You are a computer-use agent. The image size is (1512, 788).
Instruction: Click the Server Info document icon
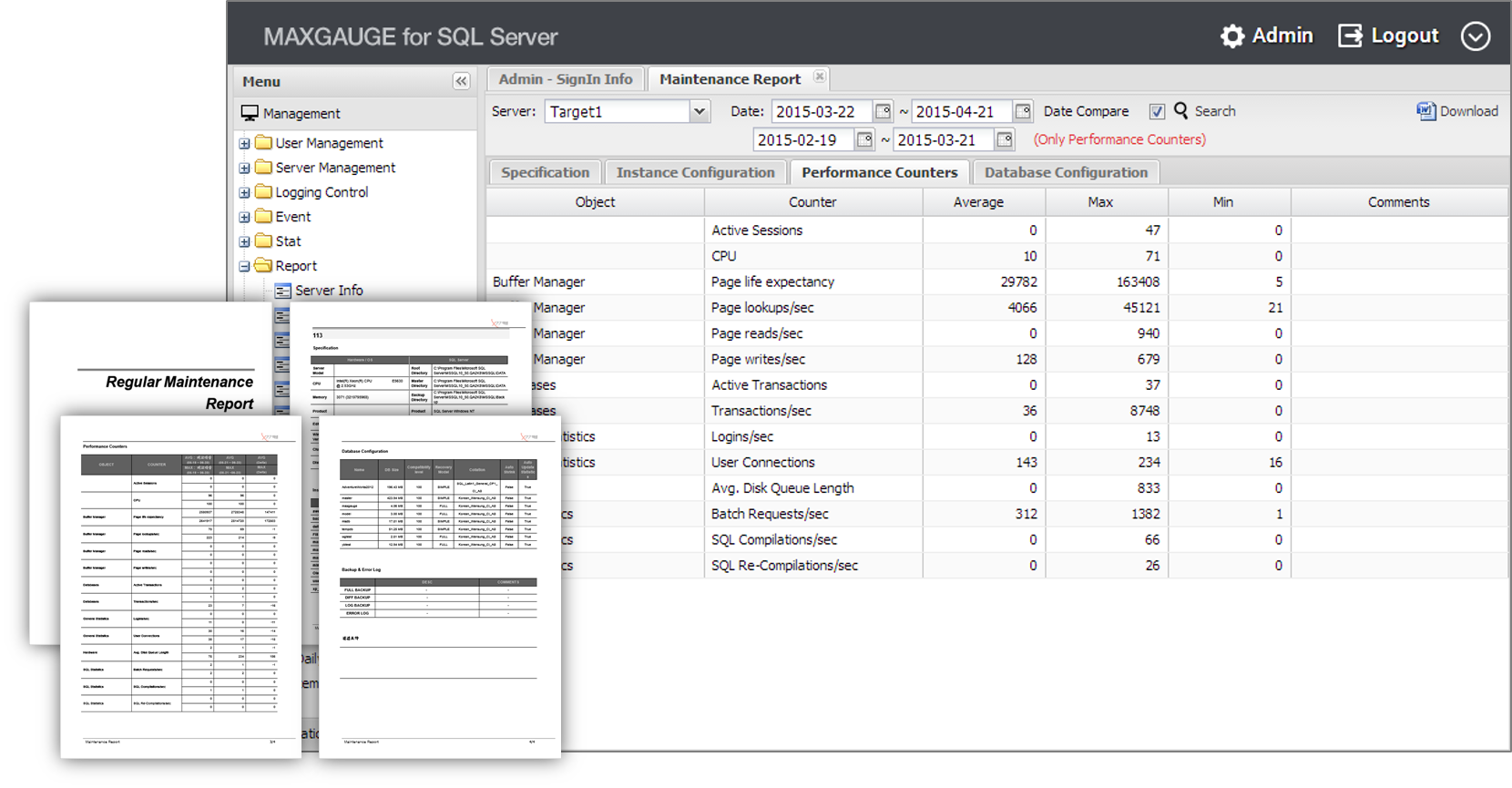pyautogui.click(x=283, y=291)
